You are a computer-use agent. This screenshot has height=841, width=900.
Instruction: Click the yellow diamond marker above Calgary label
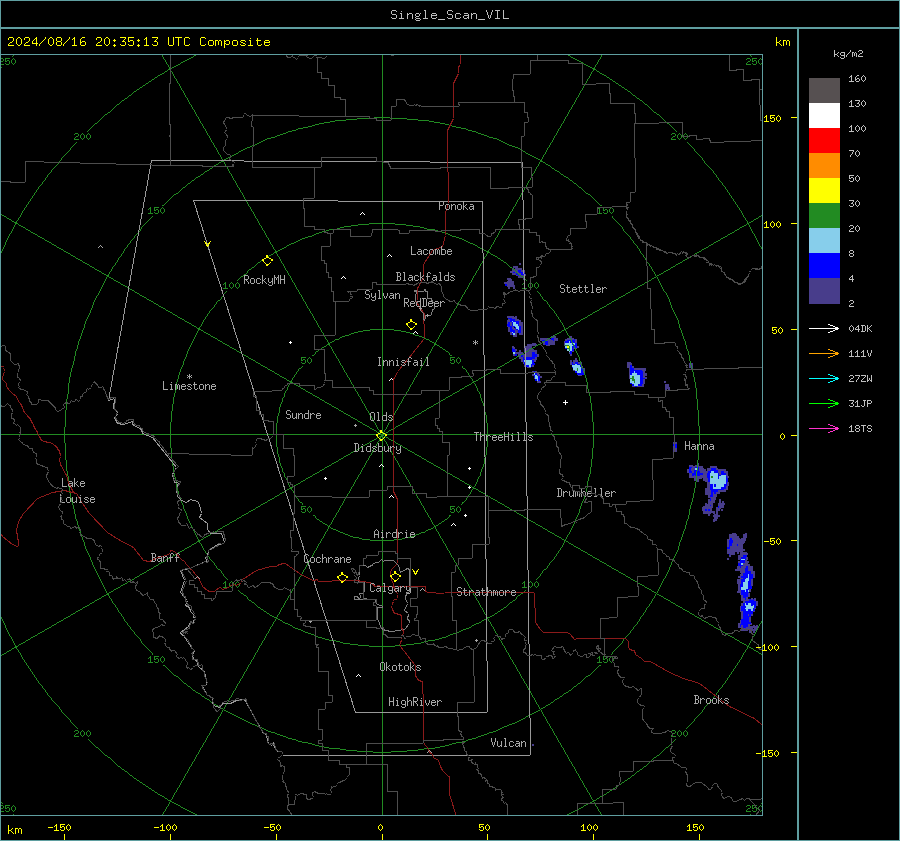pos(395,576)
